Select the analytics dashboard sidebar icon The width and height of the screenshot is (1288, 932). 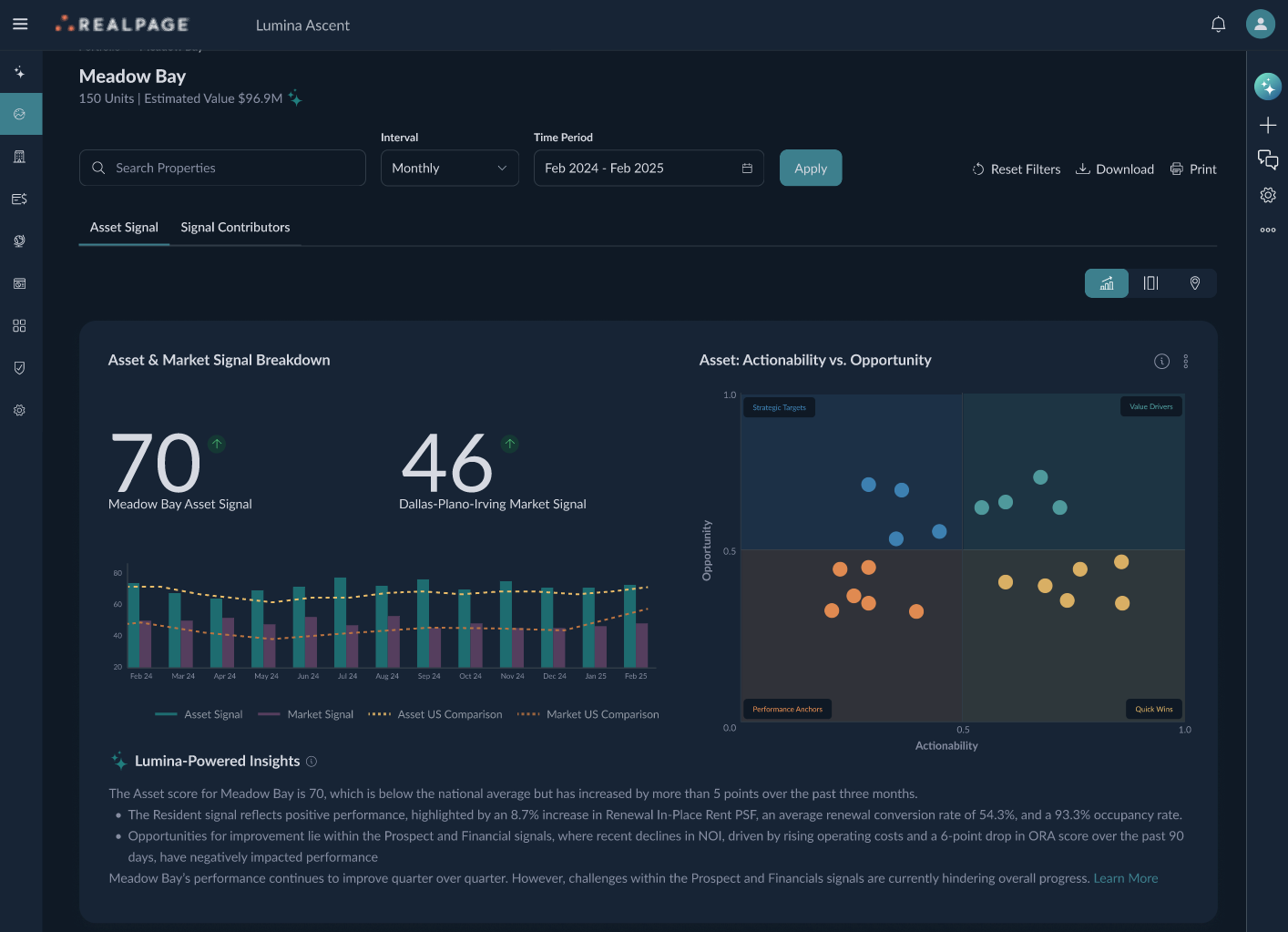[19, 114]
